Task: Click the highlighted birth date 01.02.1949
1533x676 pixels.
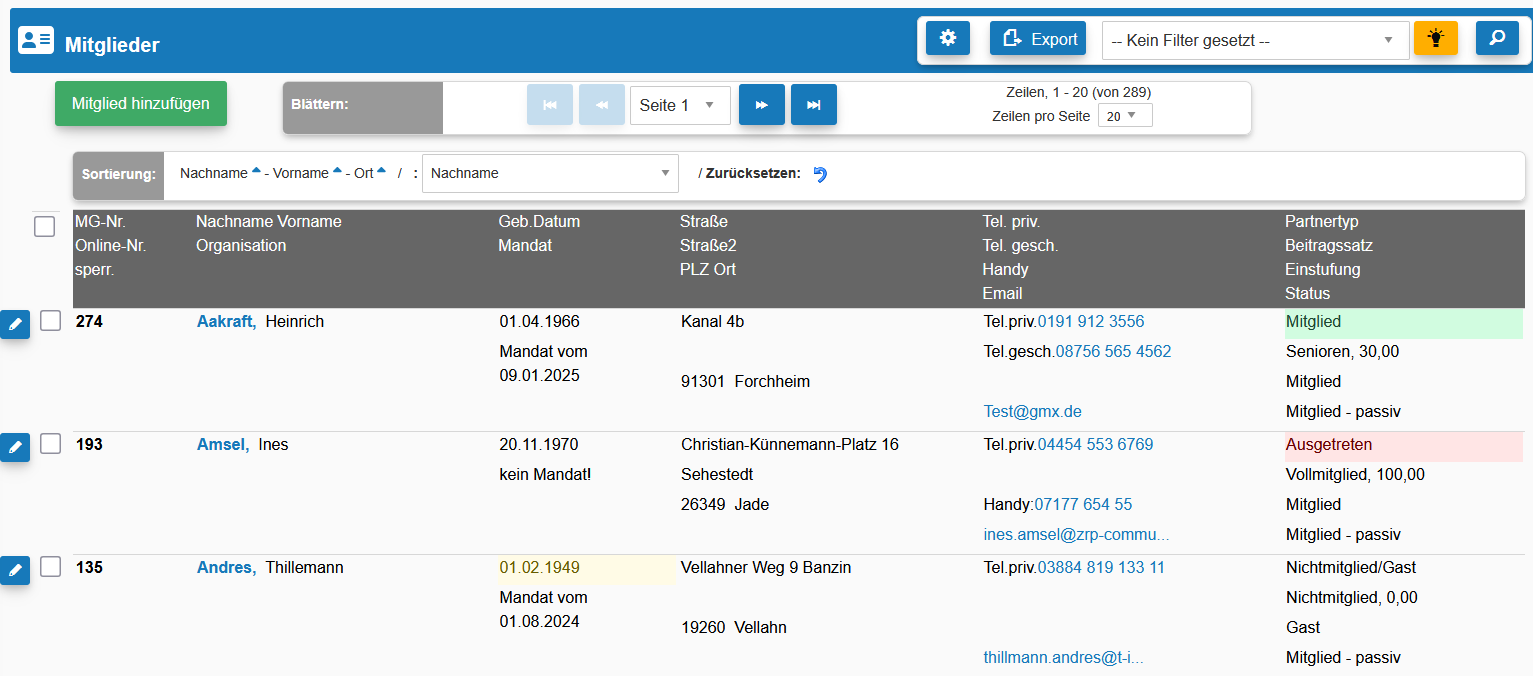Action: pos(586,569)
